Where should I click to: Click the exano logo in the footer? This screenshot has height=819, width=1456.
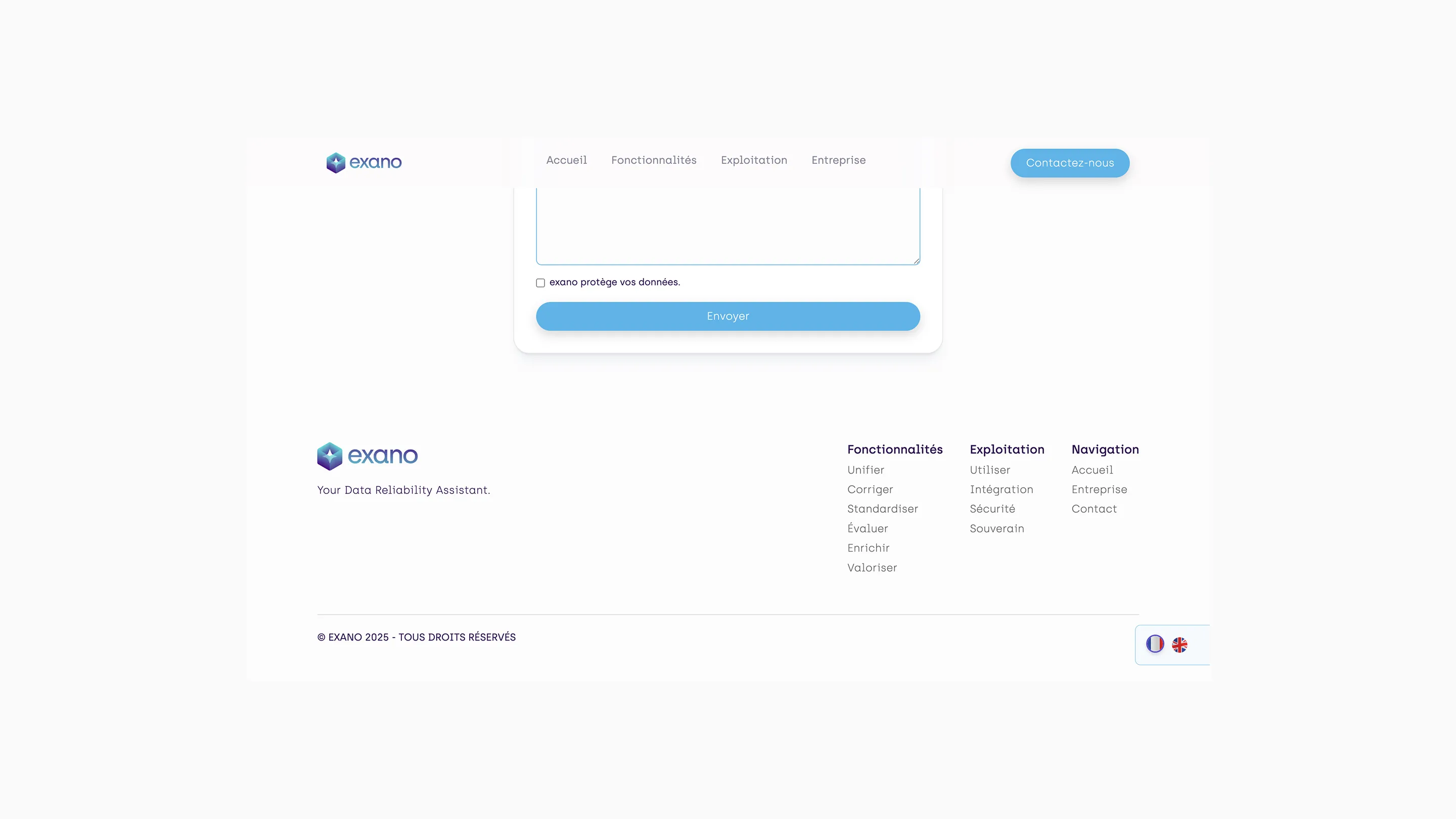pos(367,456)
